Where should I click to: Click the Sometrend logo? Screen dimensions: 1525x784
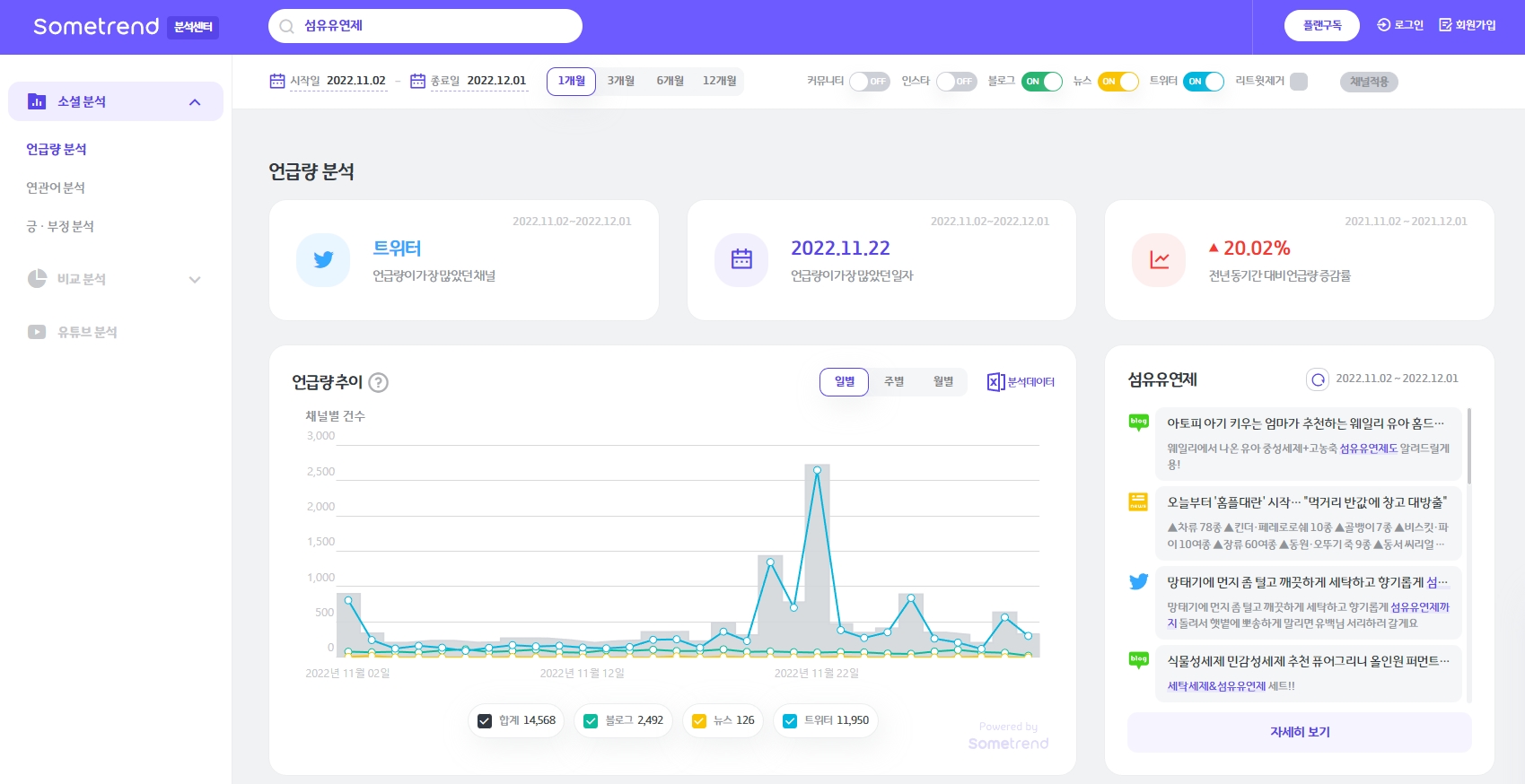(x=96, y=27)
